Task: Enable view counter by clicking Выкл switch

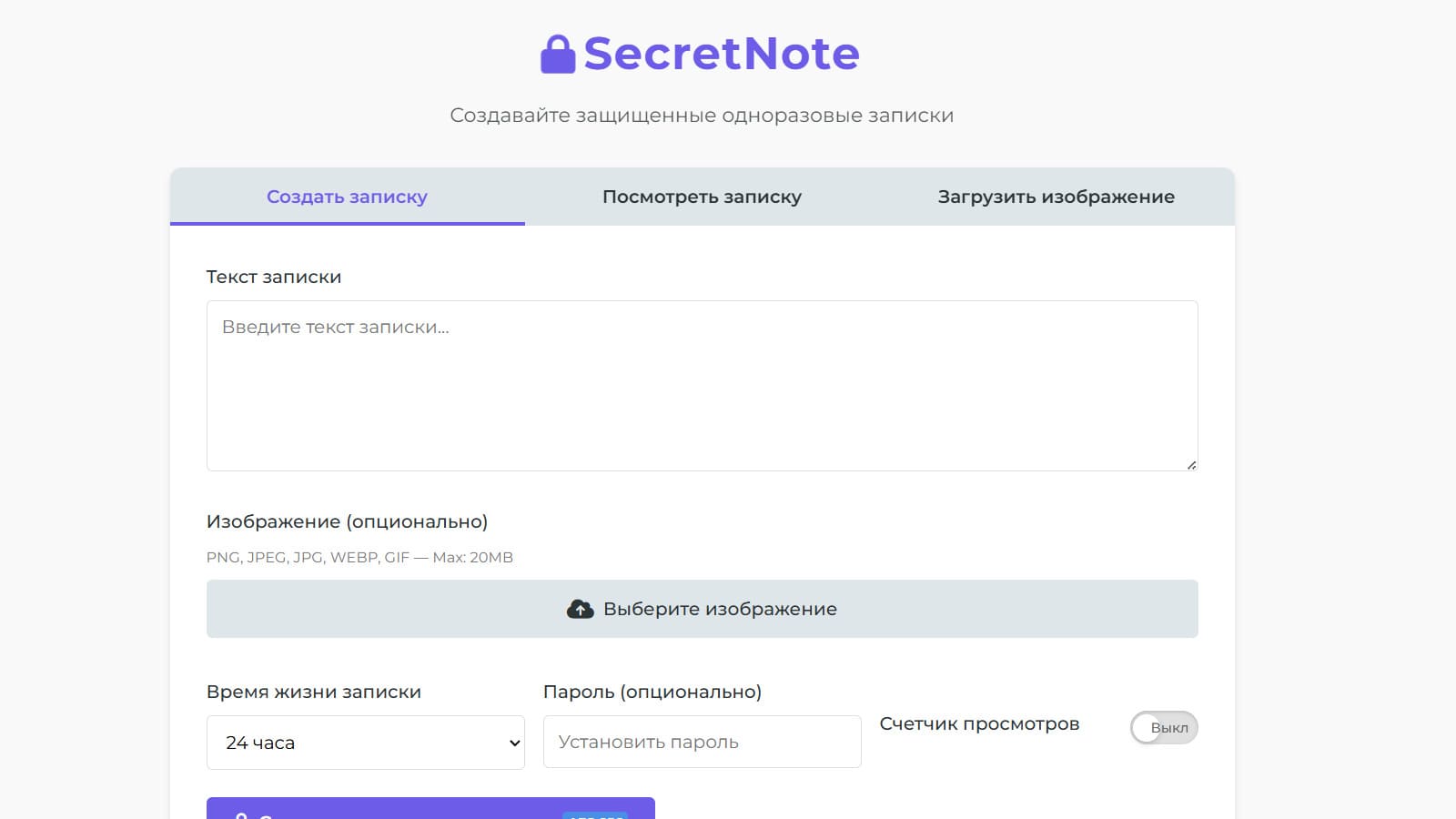Action: point(1163,727)
